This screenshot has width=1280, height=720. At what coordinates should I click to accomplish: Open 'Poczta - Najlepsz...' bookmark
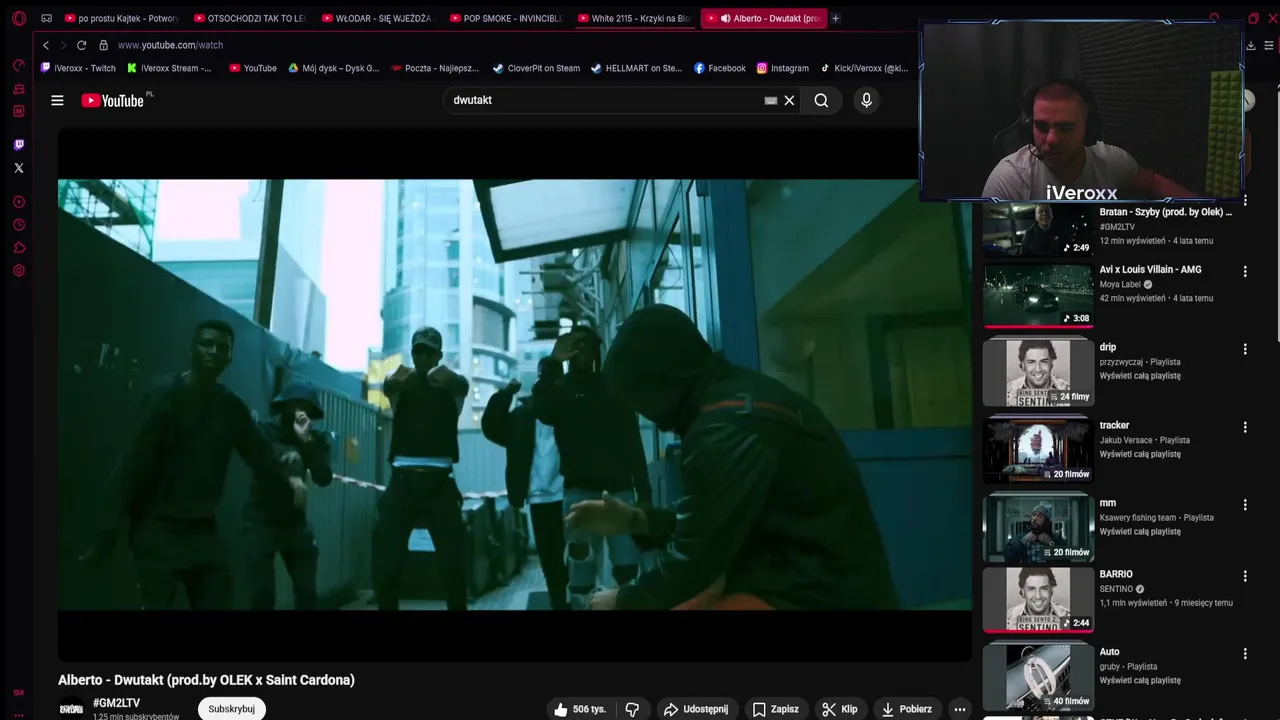[x=435, y=68]
